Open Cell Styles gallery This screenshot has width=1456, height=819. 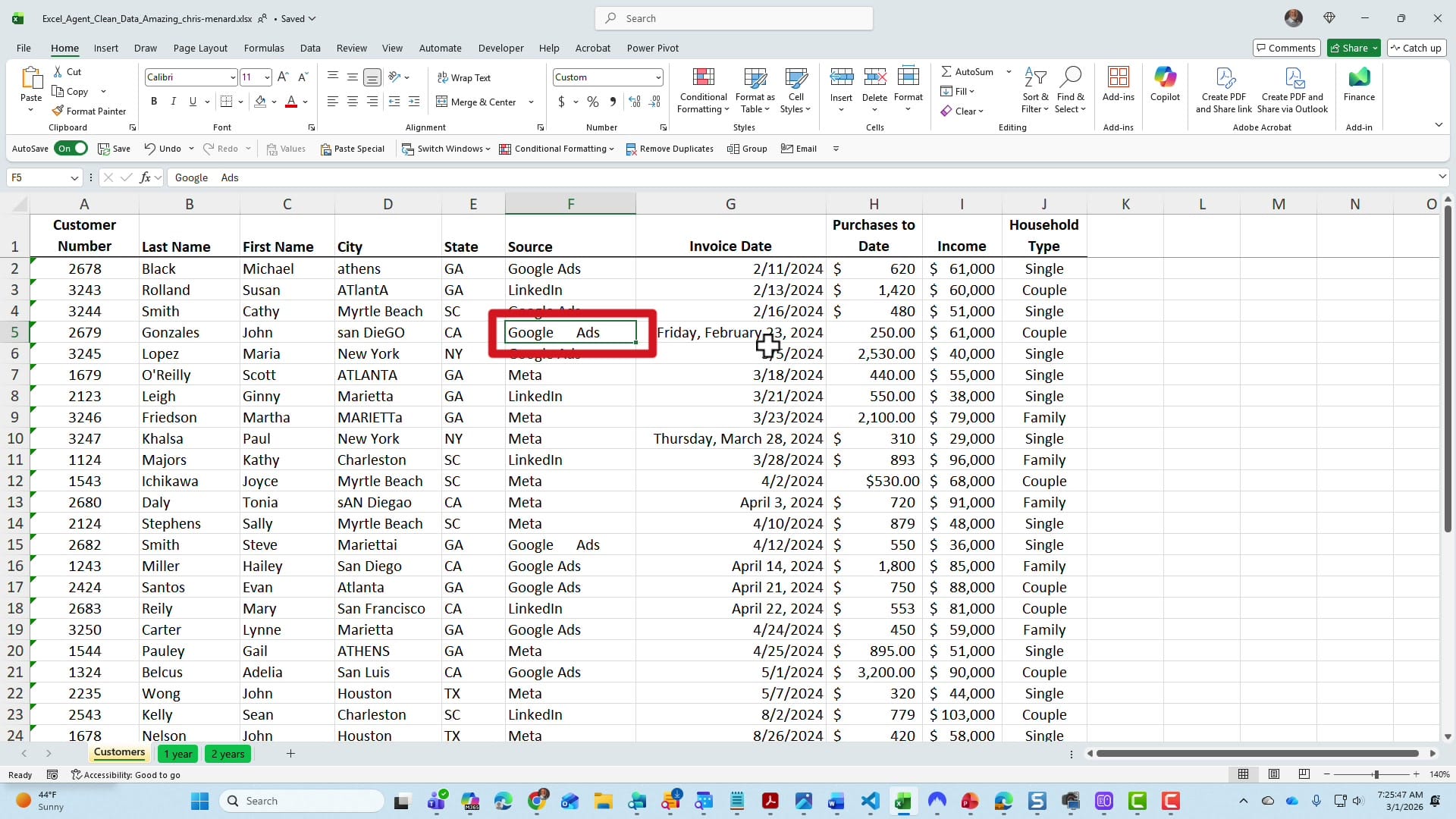pyautogui.click(x=795, y=89)
